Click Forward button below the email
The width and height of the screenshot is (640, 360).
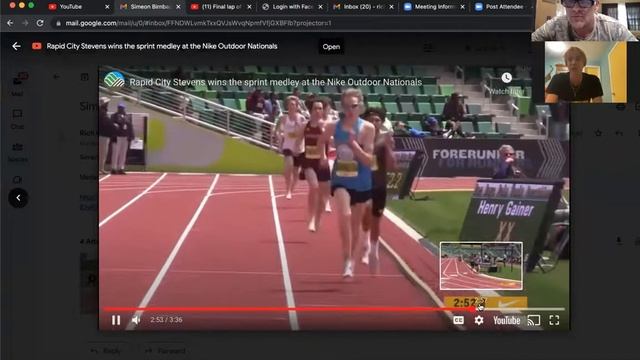pyautogui.click(x=167, y=351)
